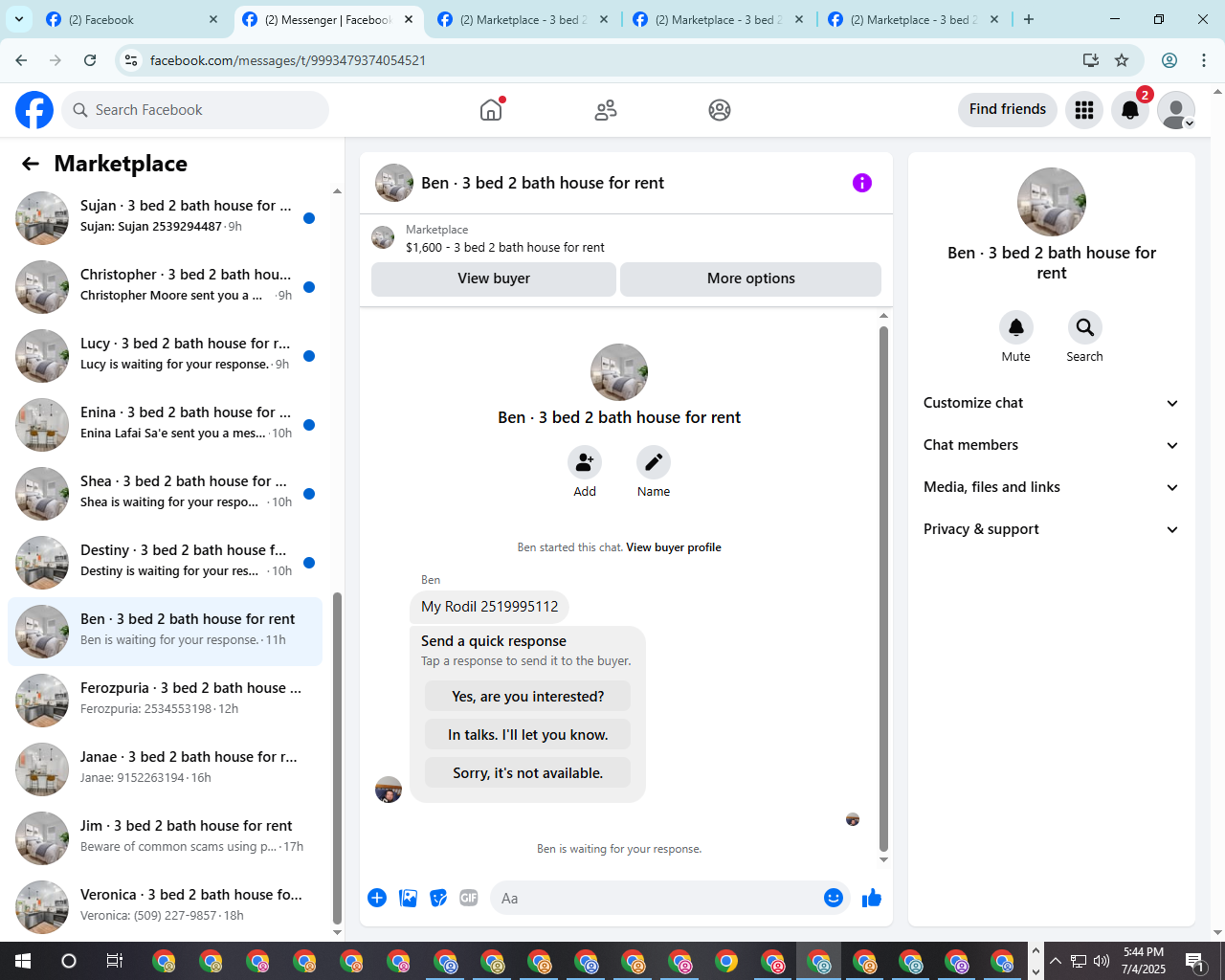Screen dimensions: 1225x980
Task: Open the Friends icon in top navigation
Action: click(606, 110)
